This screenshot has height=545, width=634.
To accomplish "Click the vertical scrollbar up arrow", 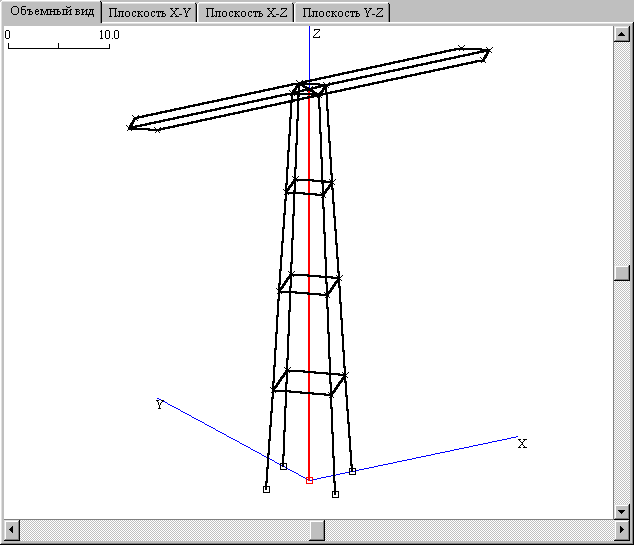I will [x=622, y=34].
